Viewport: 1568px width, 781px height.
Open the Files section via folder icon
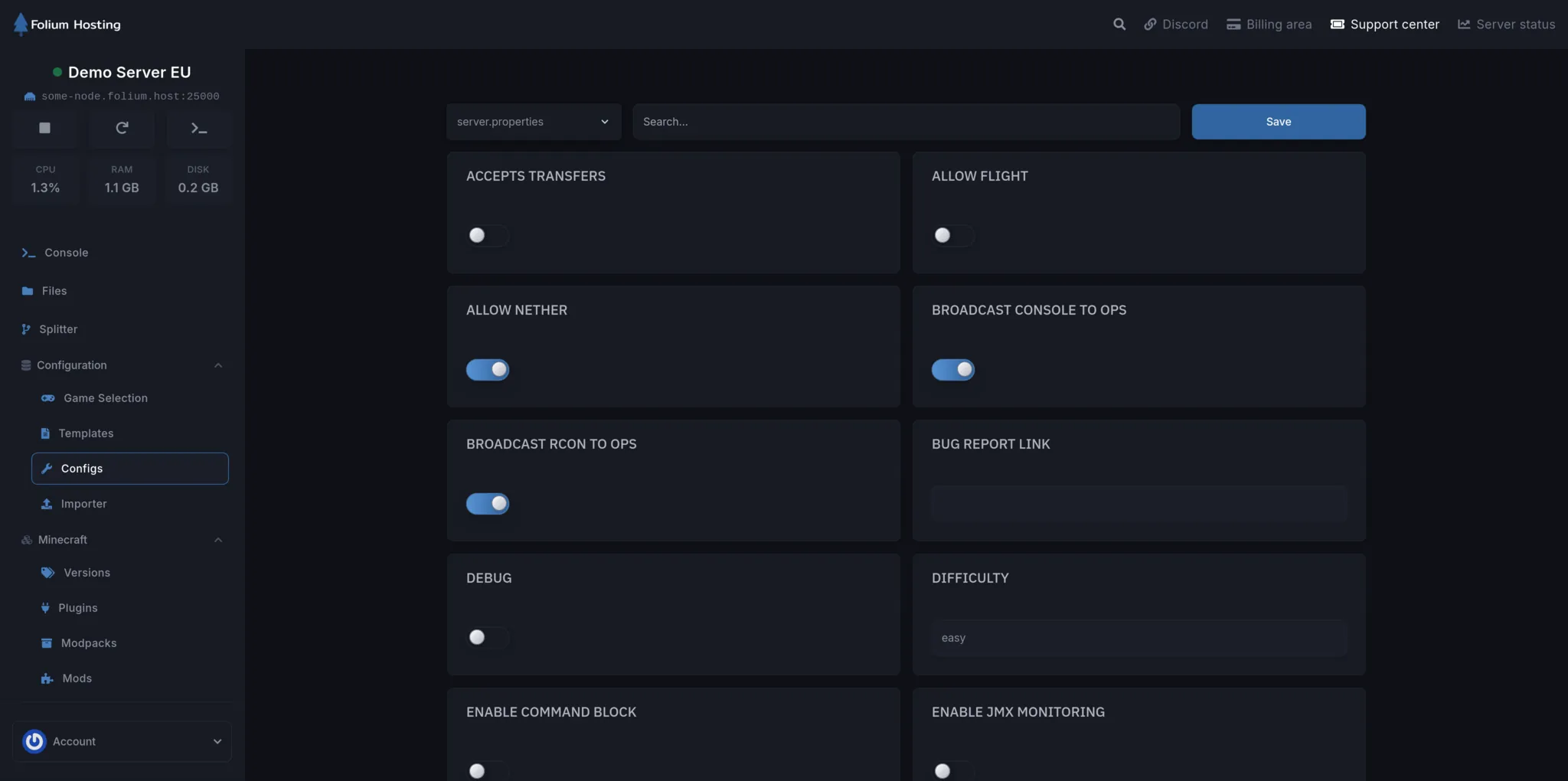click(x=28, y=291)
